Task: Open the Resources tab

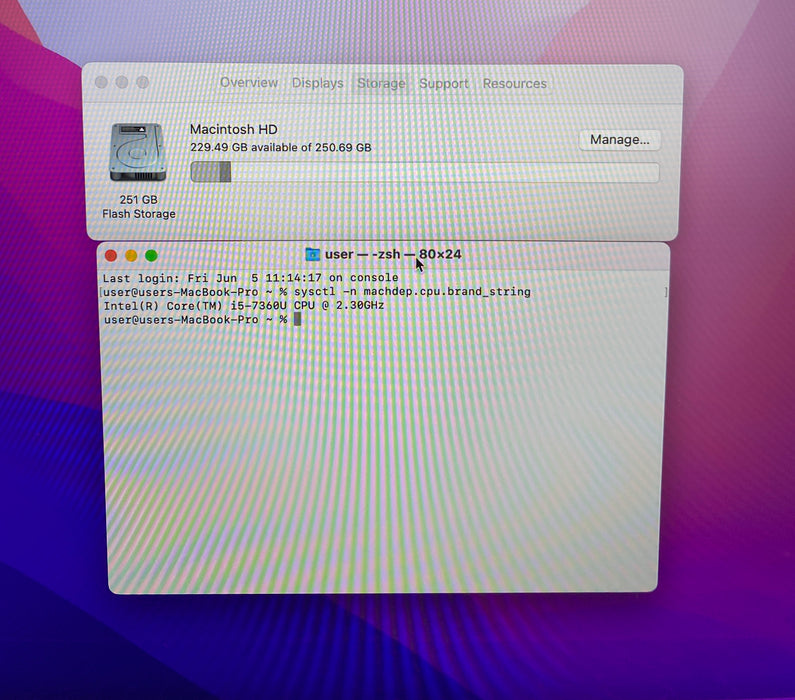Action: click(515, 84)
